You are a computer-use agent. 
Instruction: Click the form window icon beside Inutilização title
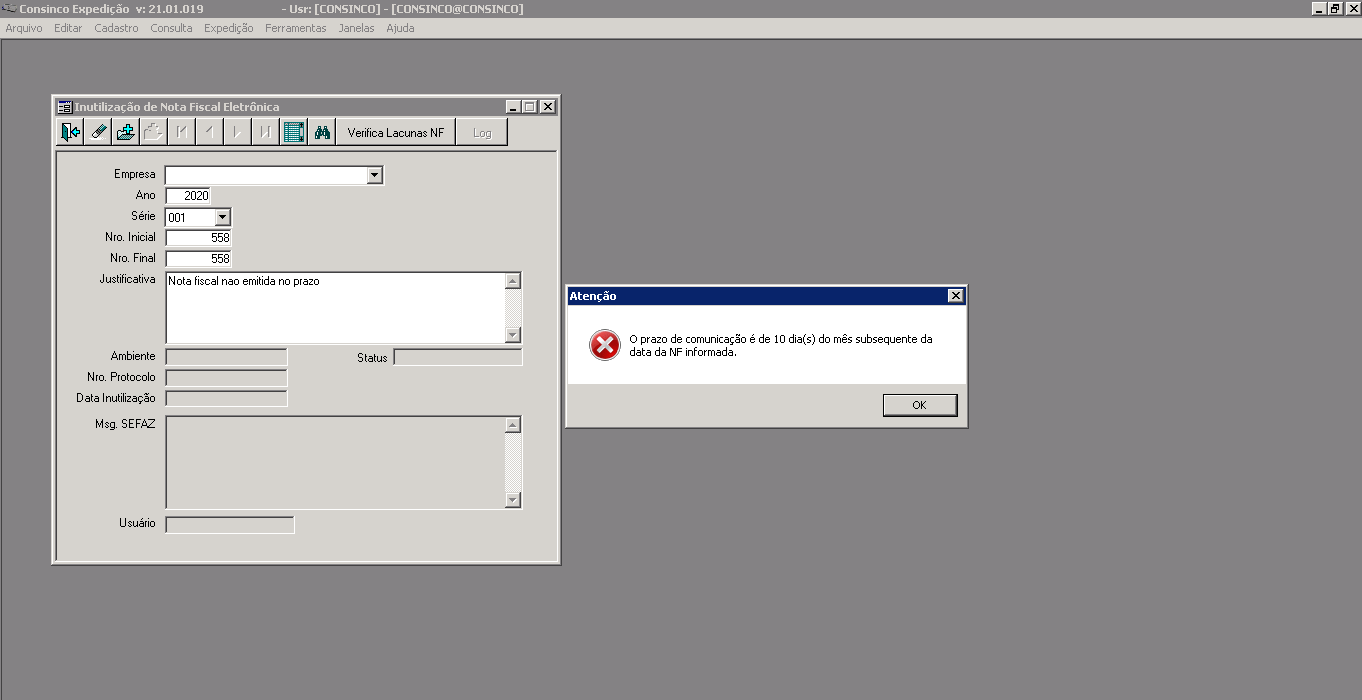[x=65, y=107]
